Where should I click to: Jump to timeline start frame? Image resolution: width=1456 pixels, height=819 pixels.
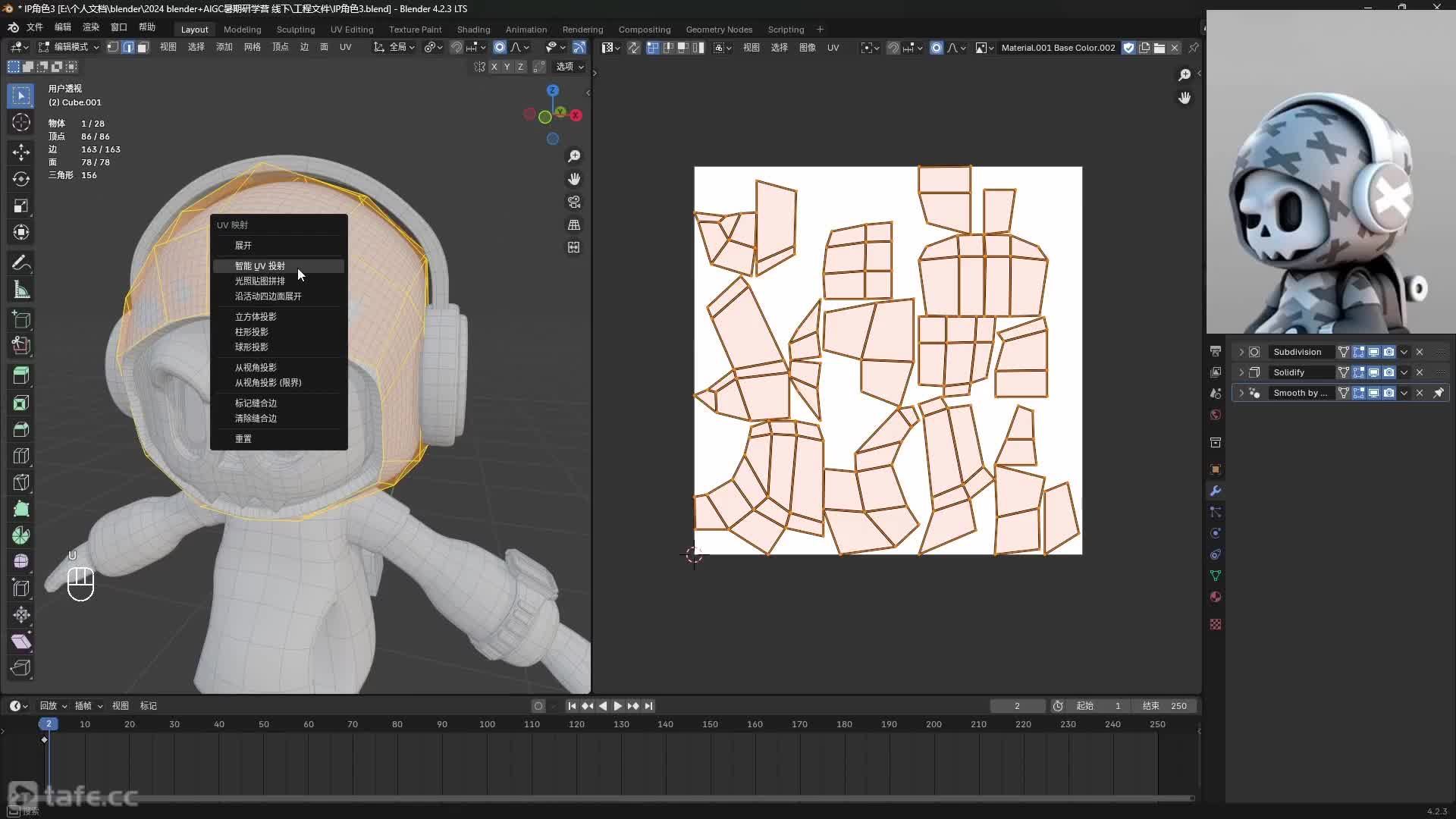click(x=572, y=706)
